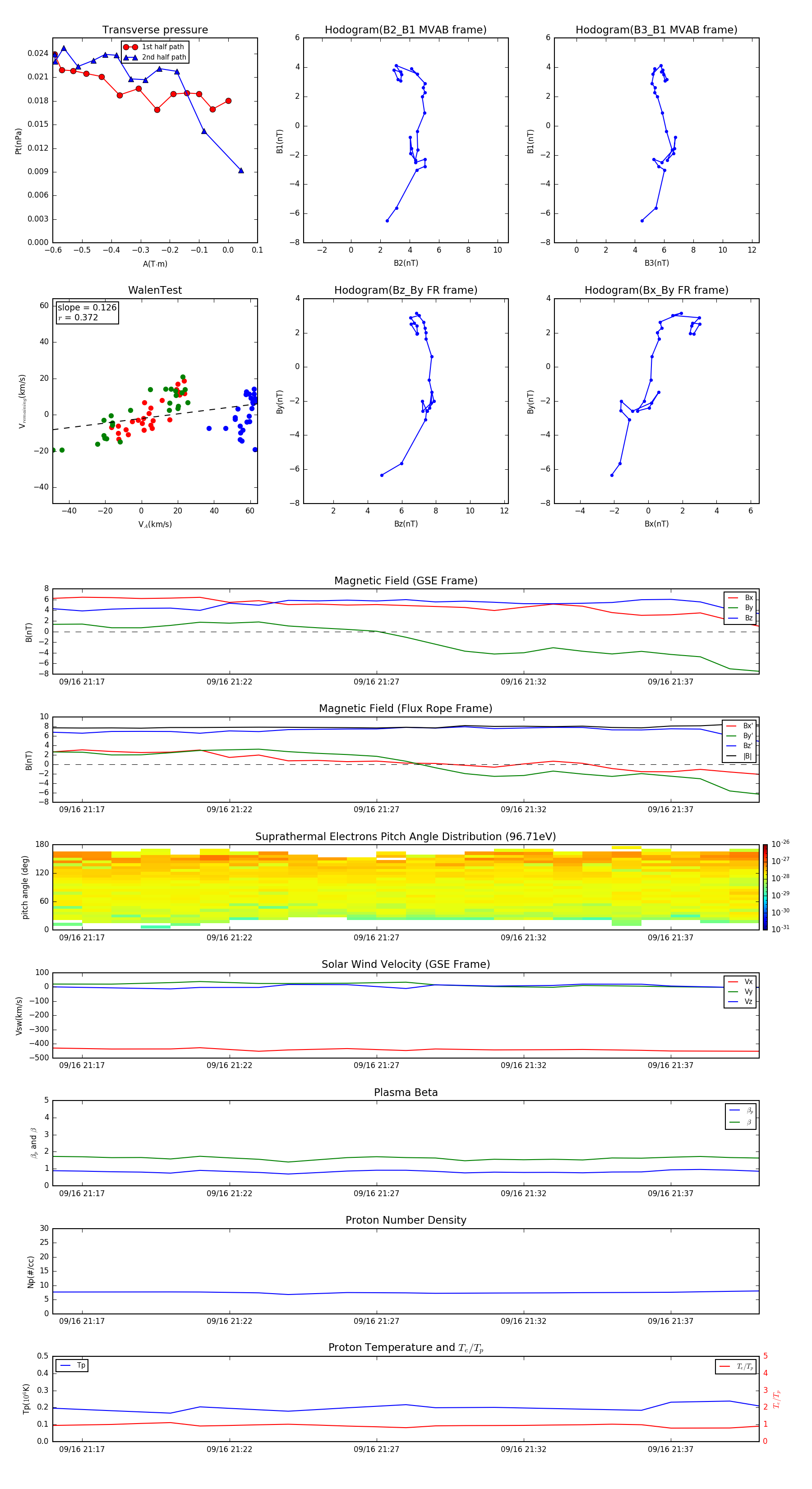Viewport: 812px width, 1489px height.
Task: Click "09/16 21:37" tick under Proton Temperature plot
Action: click(x=670, y=1450)
